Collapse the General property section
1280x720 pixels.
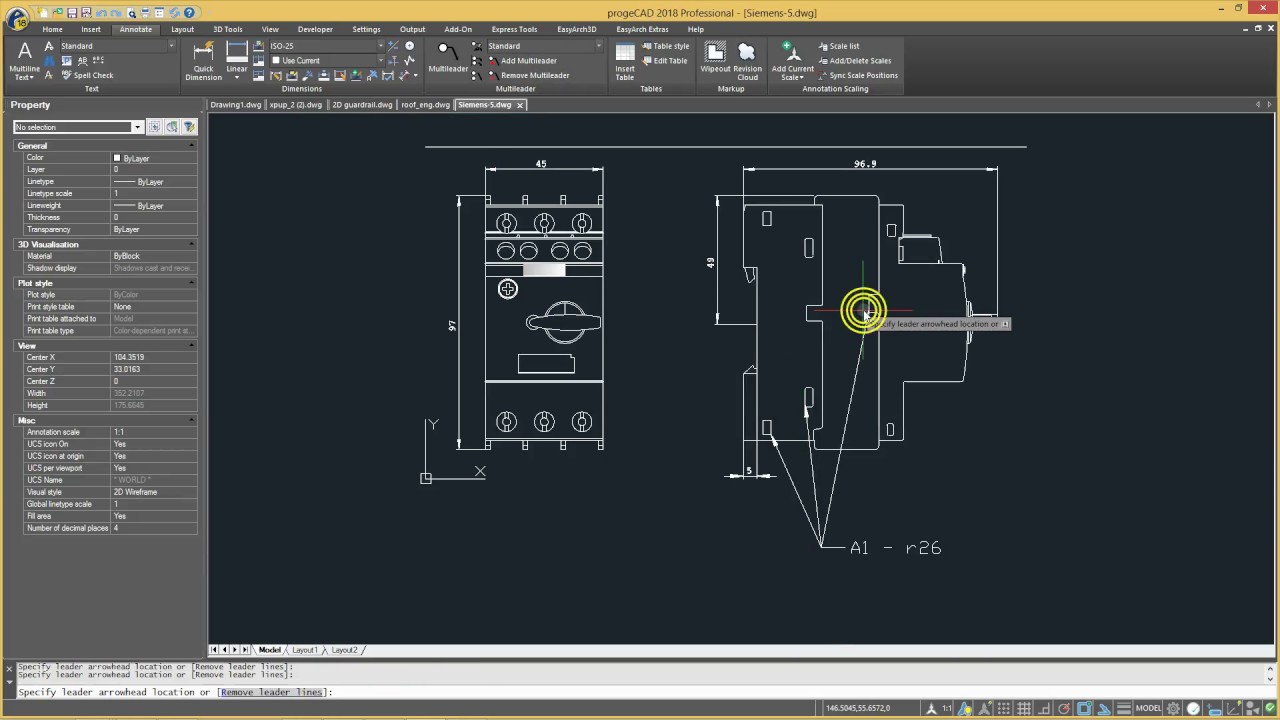click(x=191, y=146)
